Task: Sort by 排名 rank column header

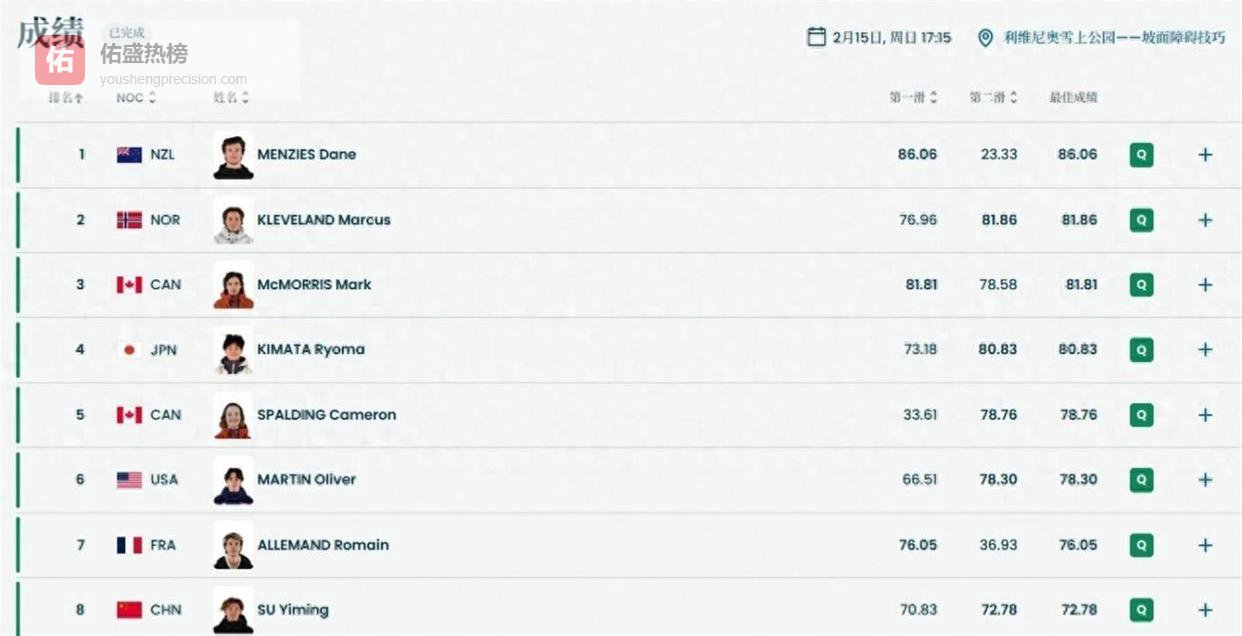Action: pyautogui.click(x=66, y=98)
